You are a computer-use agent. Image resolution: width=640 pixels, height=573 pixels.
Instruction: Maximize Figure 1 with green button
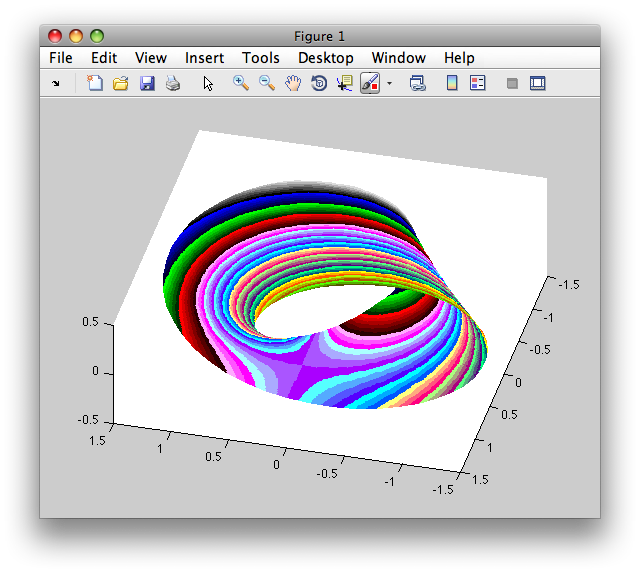[97, 36]
